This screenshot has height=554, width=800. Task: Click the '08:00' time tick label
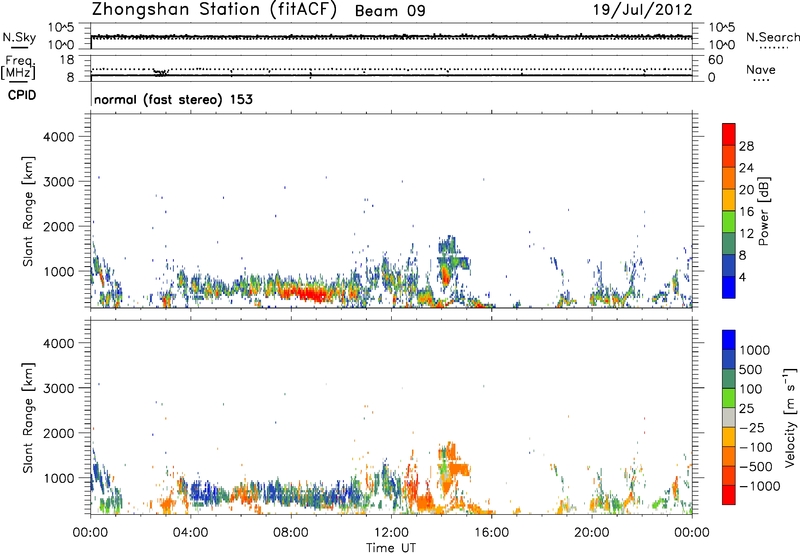click(291, 533)
